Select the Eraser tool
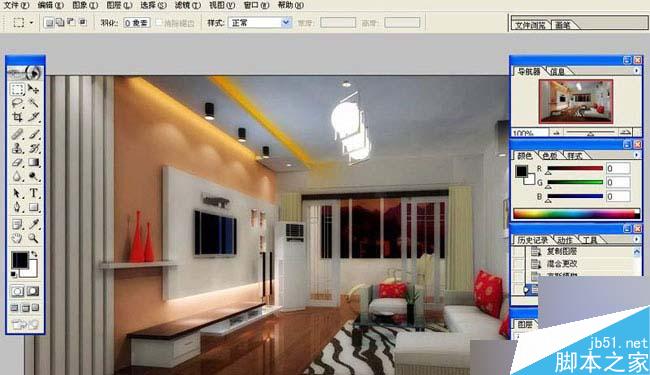Image resolution: width=650 pixels, height=375 pixels. click(17, 162)
